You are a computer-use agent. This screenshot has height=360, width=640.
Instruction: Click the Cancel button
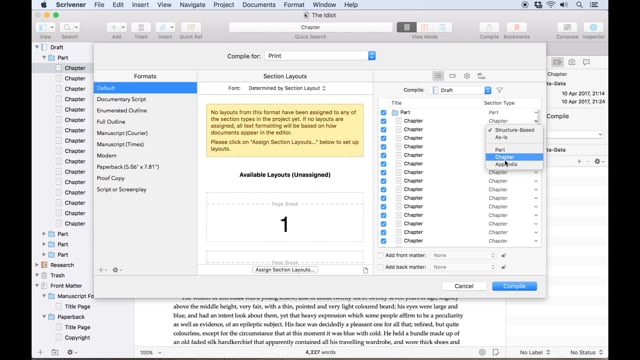coord(464,286)
